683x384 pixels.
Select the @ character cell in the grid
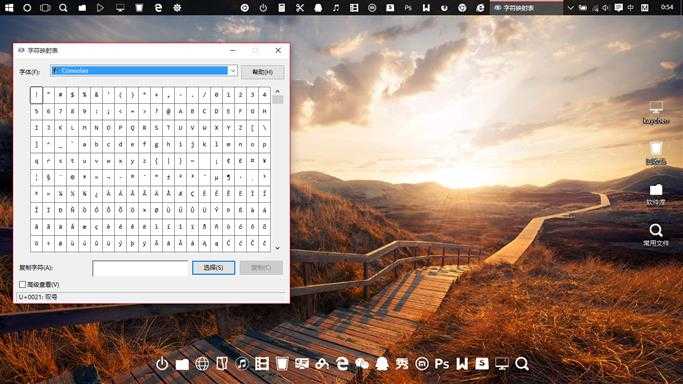click(168, 111)
